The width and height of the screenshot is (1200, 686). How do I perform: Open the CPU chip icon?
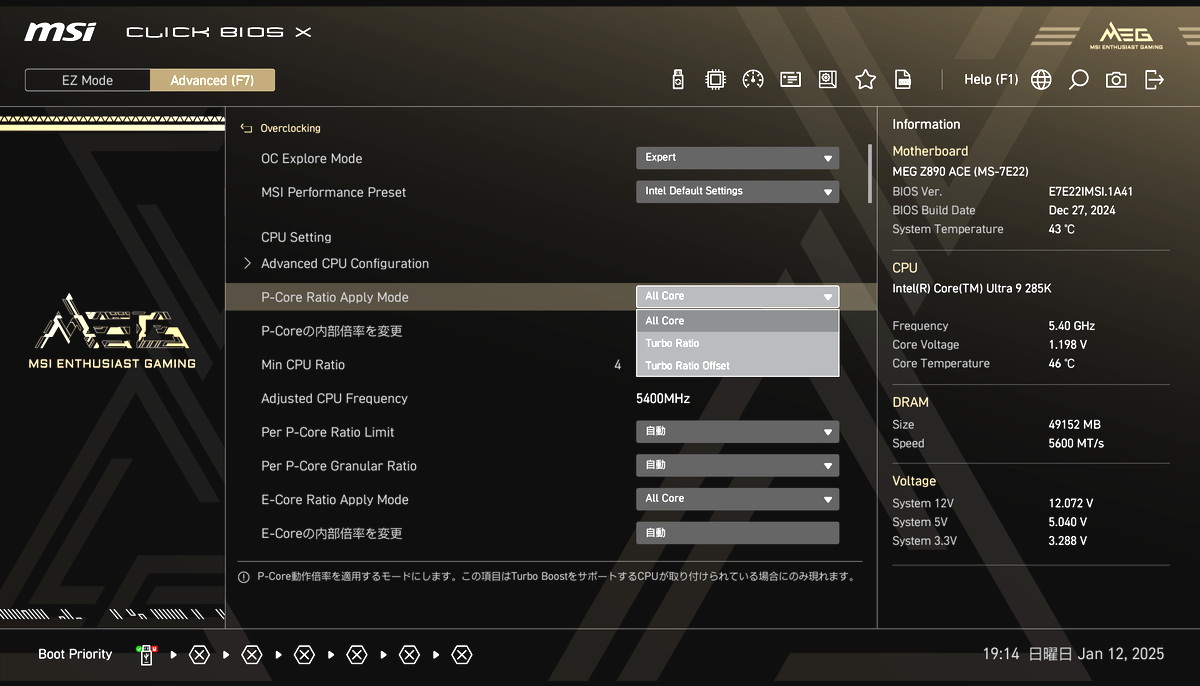pos(715,80)
